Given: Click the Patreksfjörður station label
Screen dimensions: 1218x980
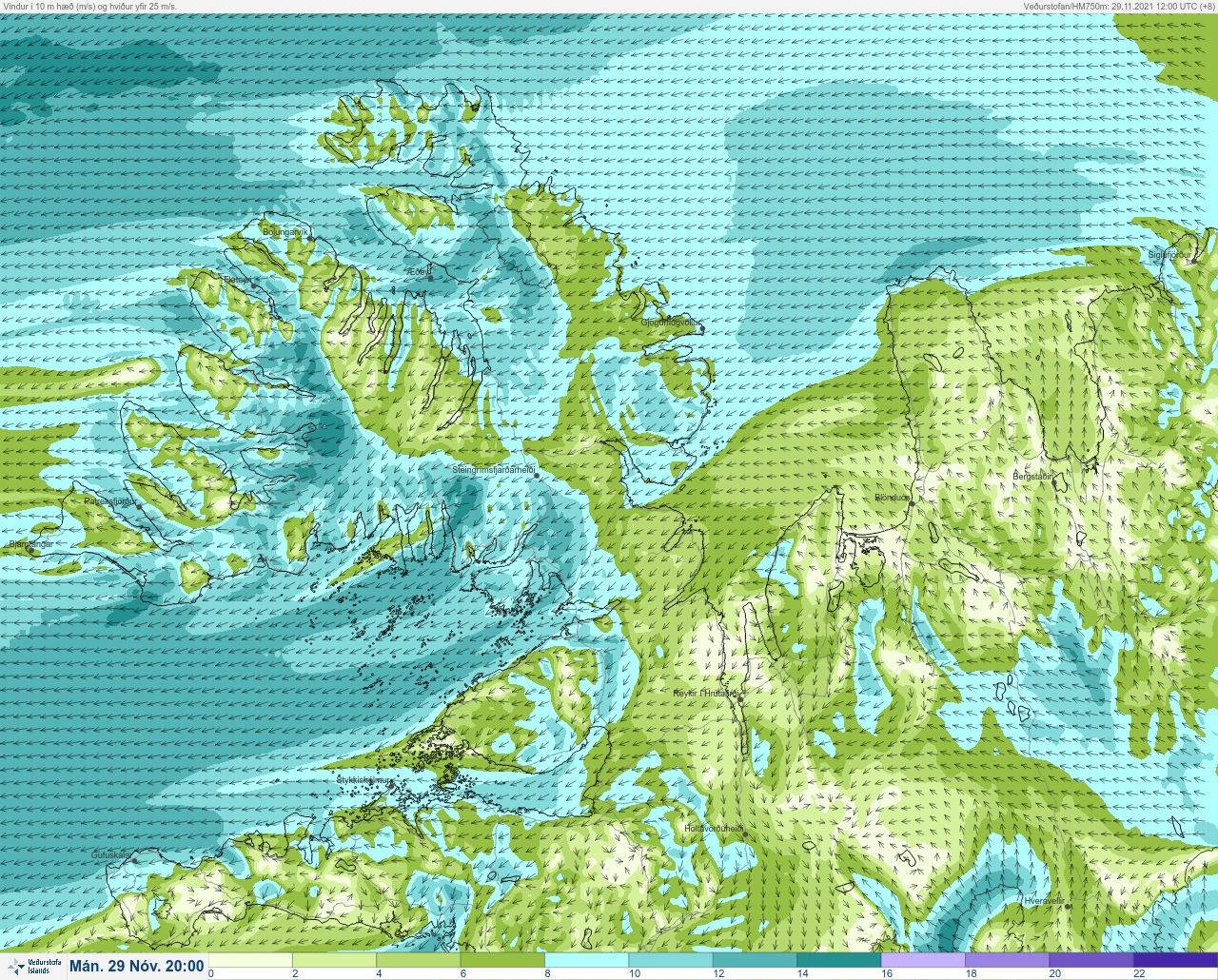Looking at the screenshot, I should tap(111, 500).
